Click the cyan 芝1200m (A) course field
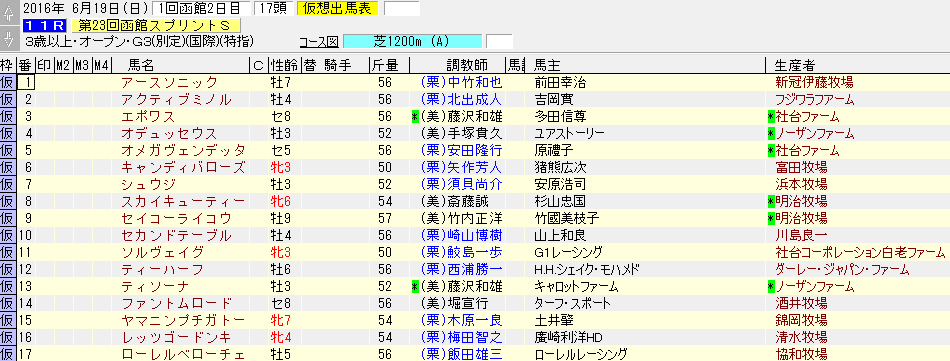Viewport: 950px width, 361px height. click(412, 41)
